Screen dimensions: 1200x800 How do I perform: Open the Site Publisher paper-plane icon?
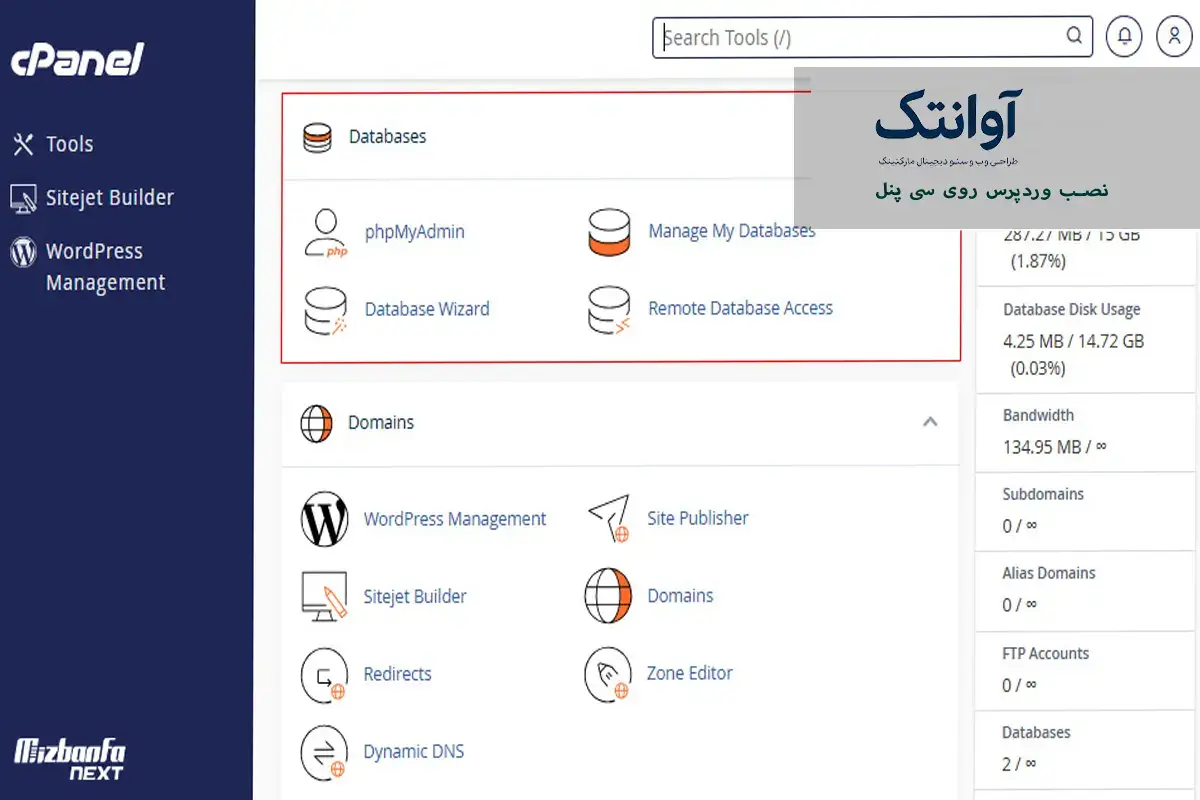[x=609, y=518]
